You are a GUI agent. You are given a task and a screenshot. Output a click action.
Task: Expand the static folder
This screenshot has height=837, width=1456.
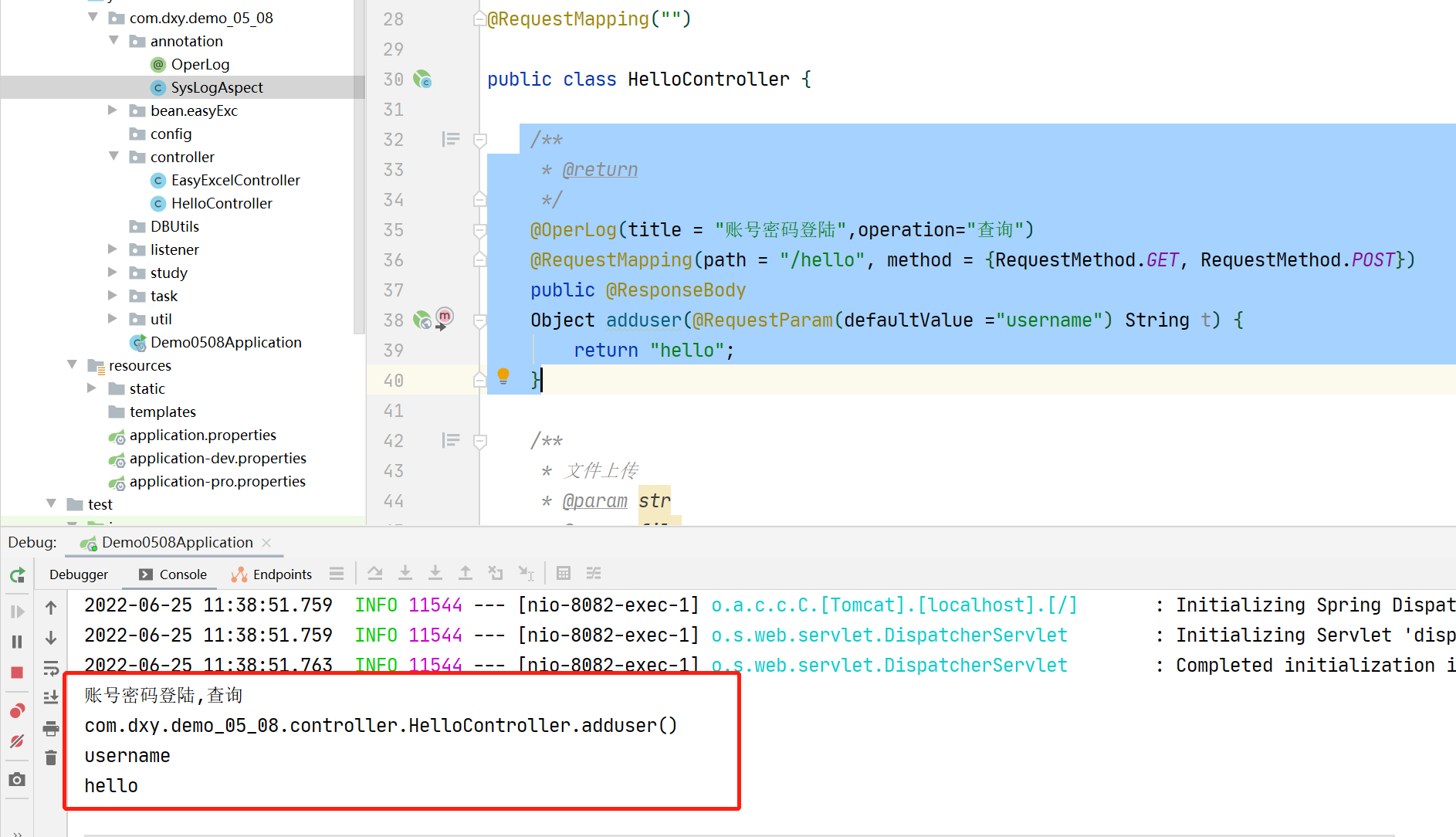[92, 388]
